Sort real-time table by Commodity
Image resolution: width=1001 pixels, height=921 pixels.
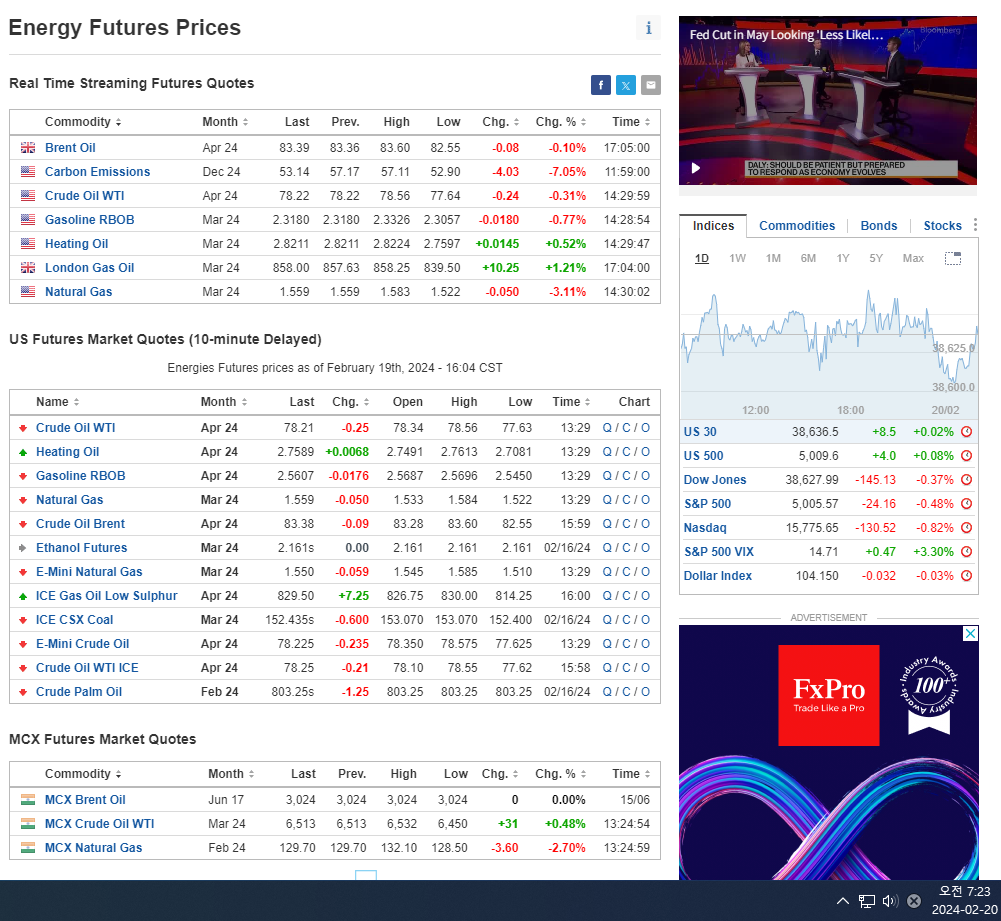(x=83, y=122)
